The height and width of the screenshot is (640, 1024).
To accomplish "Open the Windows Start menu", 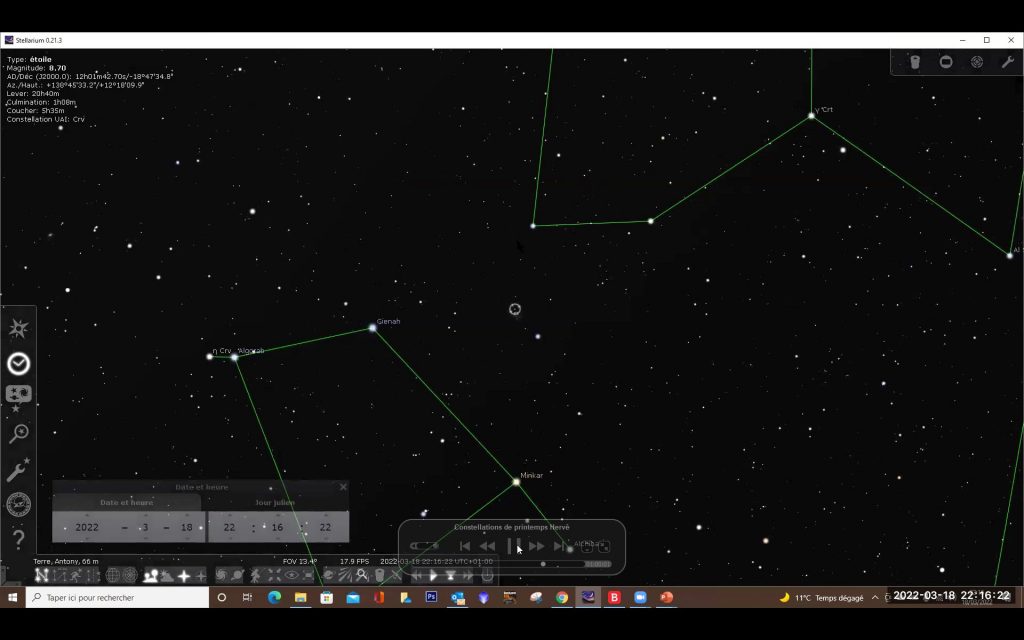I will 12,597.
